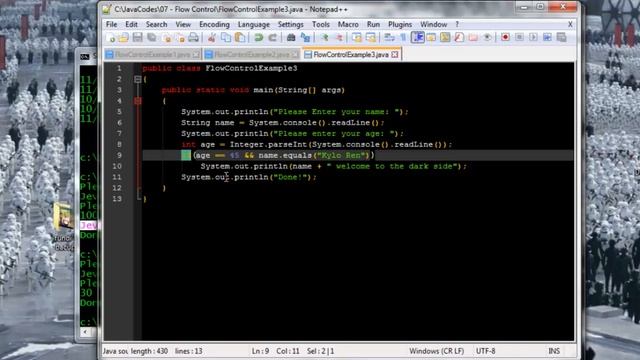The image size is (640, 360).
Task: Toggle word wrap in the toolbar
Action: click(389, 38)
